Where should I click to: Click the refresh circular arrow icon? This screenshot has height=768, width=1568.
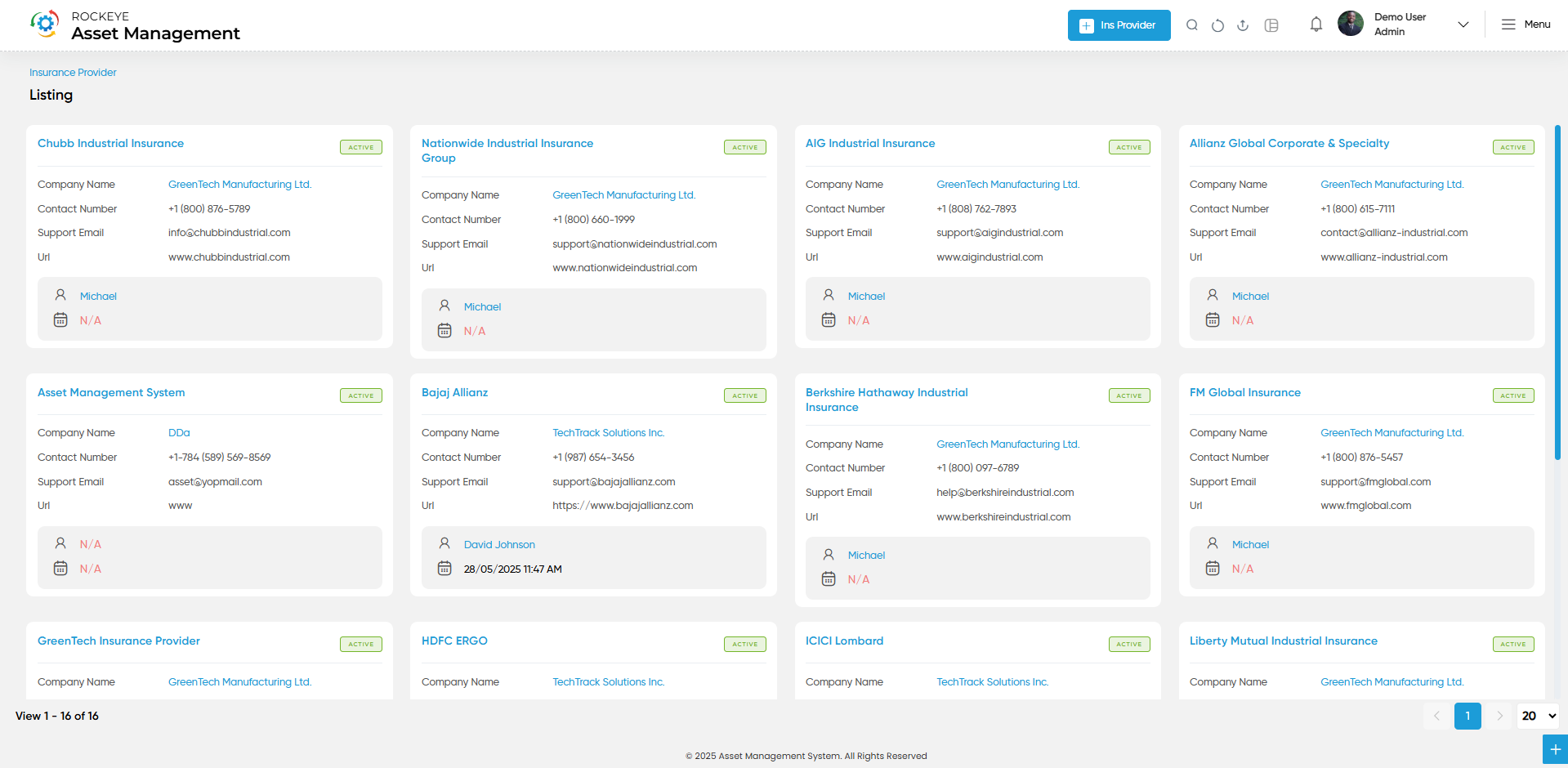coord(1217,25)
